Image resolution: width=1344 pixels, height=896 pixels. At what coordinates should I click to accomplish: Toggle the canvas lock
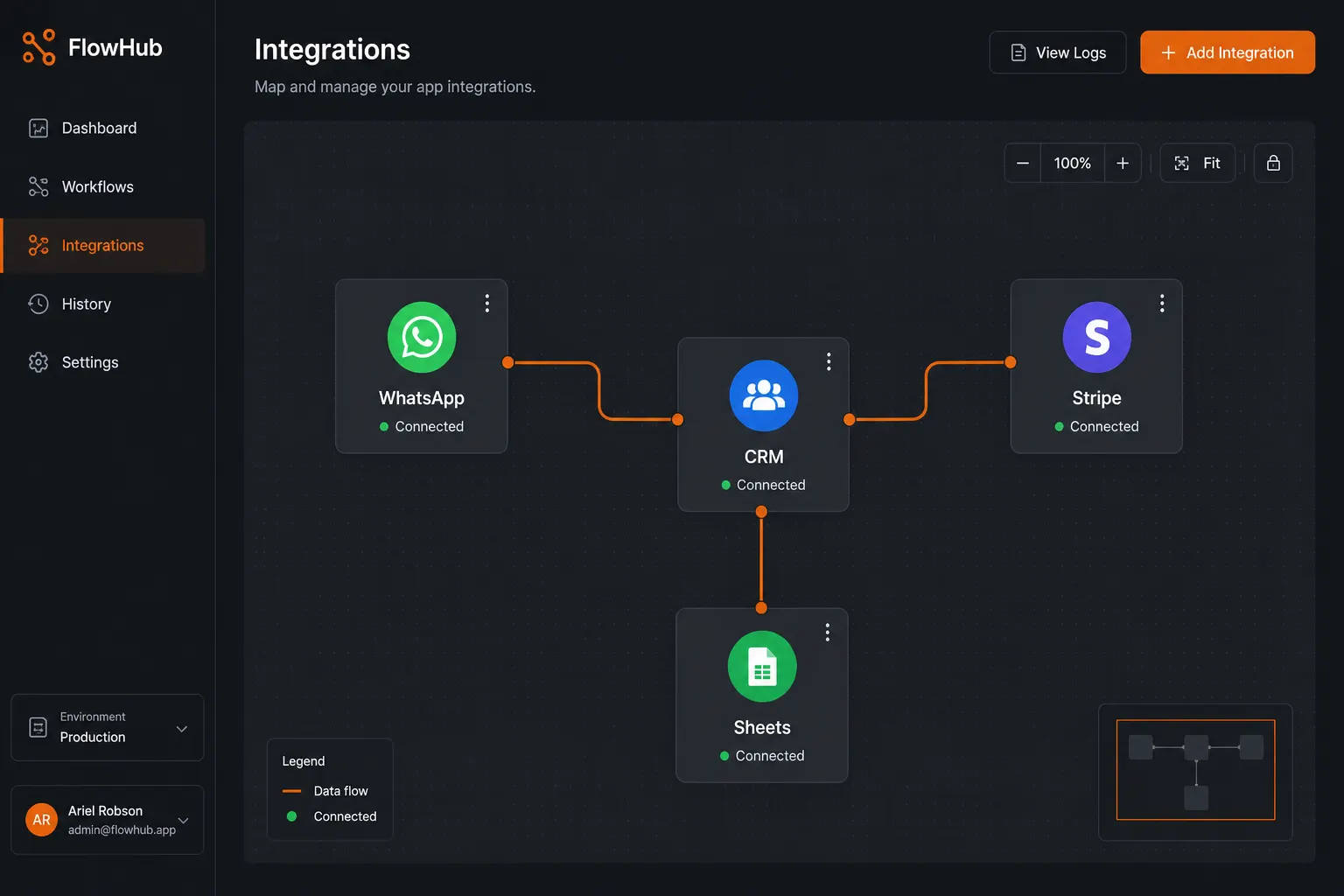pyautogui.click(x=1273, y=164)
